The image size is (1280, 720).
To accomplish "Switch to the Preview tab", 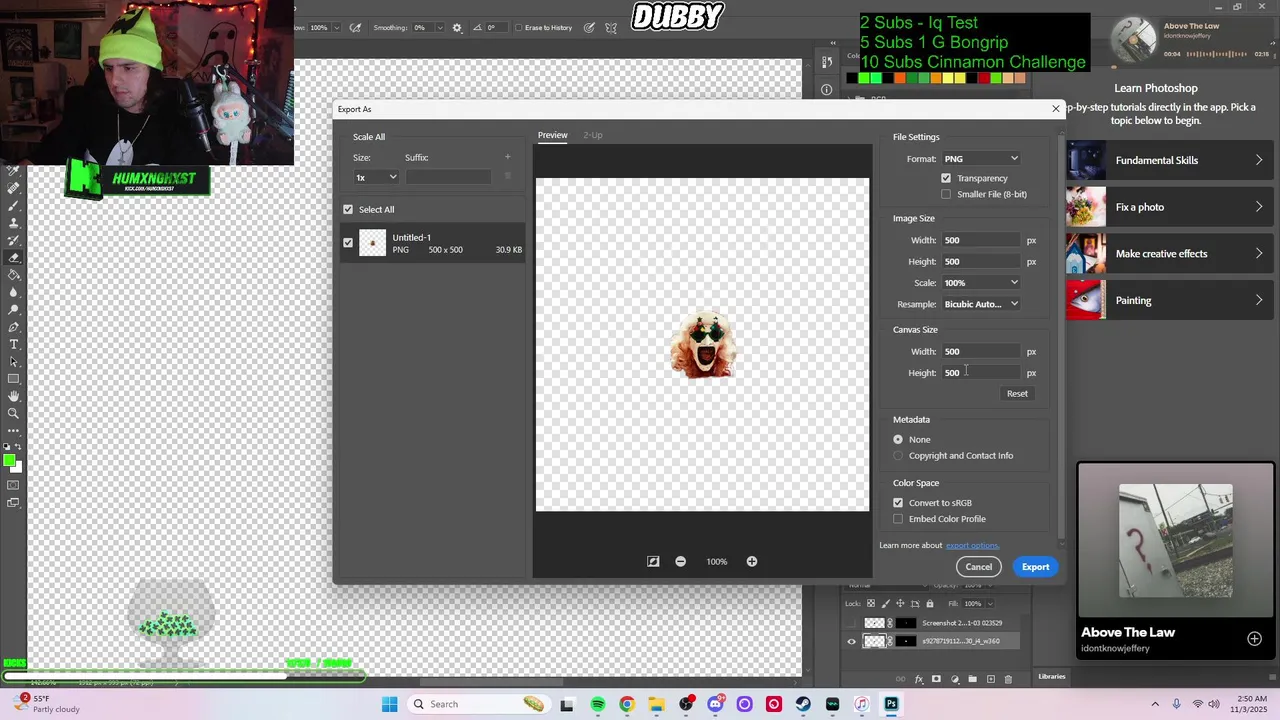I will click(552, 135).
